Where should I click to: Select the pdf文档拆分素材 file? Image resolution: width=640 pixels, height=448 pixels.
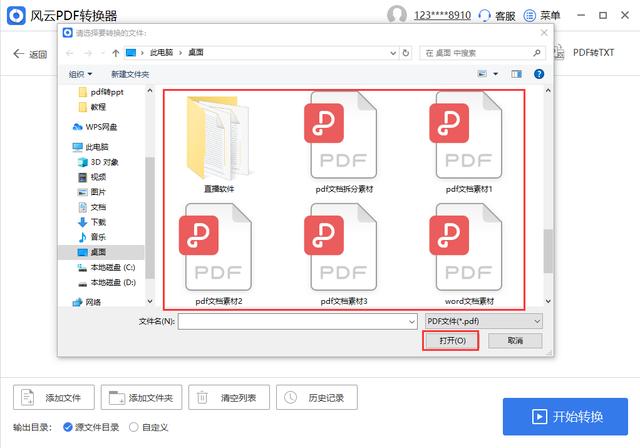[341, 140]
